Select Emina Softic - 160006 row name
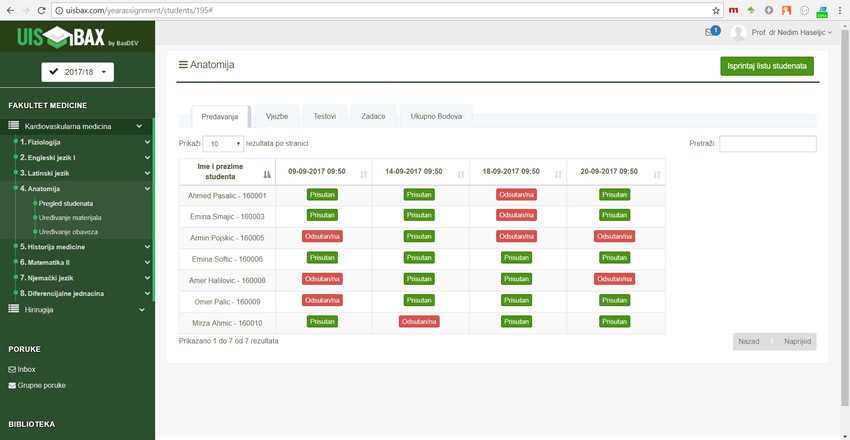Screen dimensions: 850x440 click(x=227, y=260)
